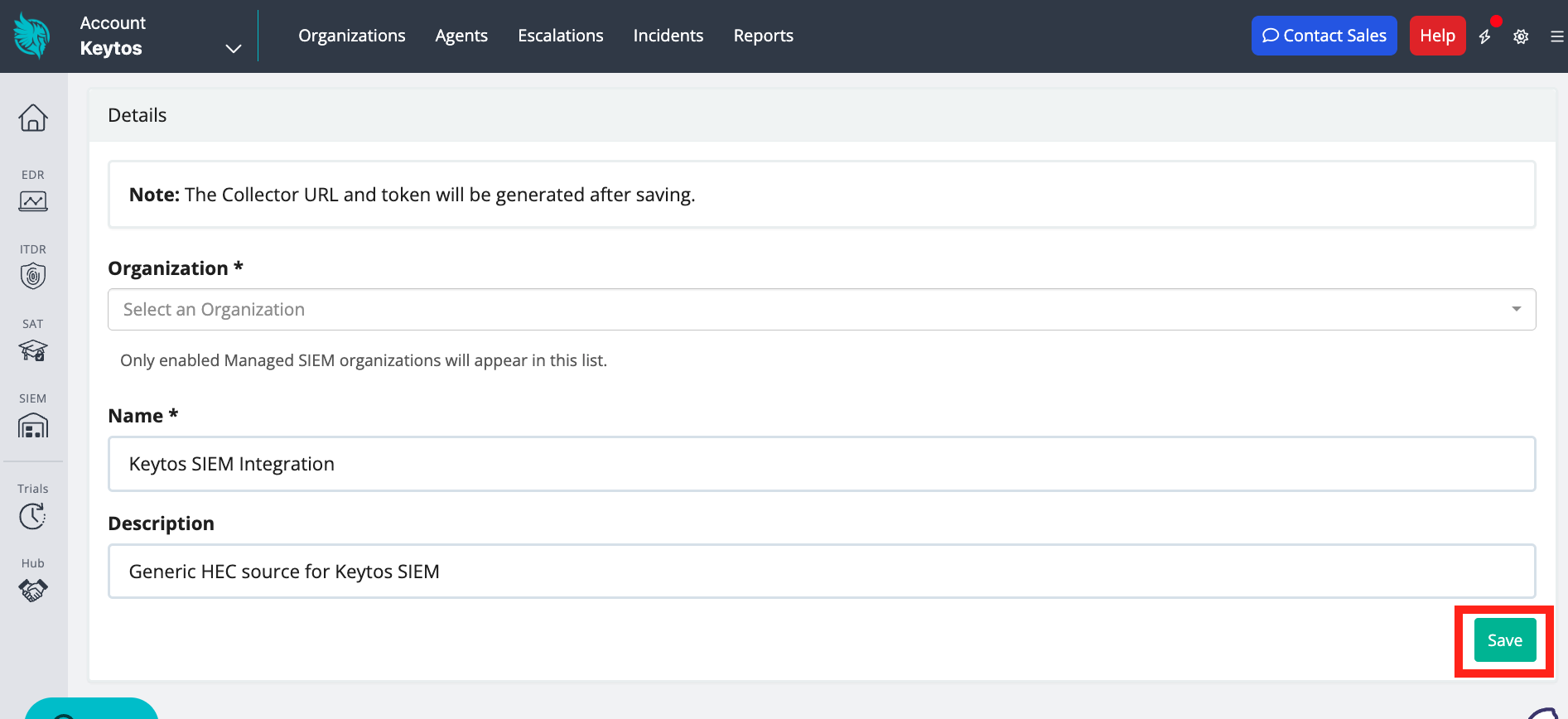Open the SIEM sidebar icon
1568x719 pixels.
tap(33, 425)
